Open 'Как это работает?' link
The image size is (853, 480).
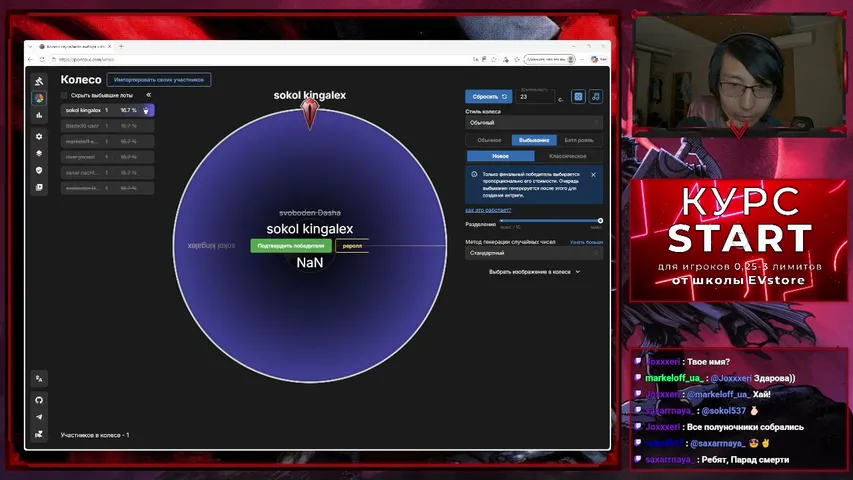(488, 210)
